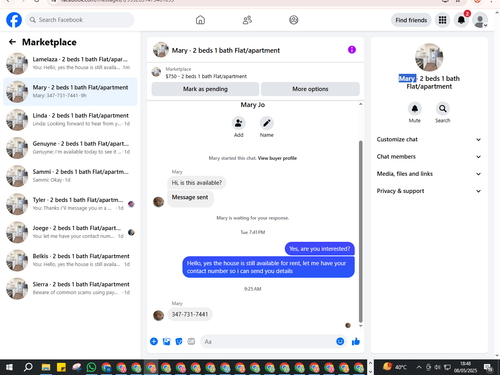Click the listing photo in right panel

pos(429,57)
